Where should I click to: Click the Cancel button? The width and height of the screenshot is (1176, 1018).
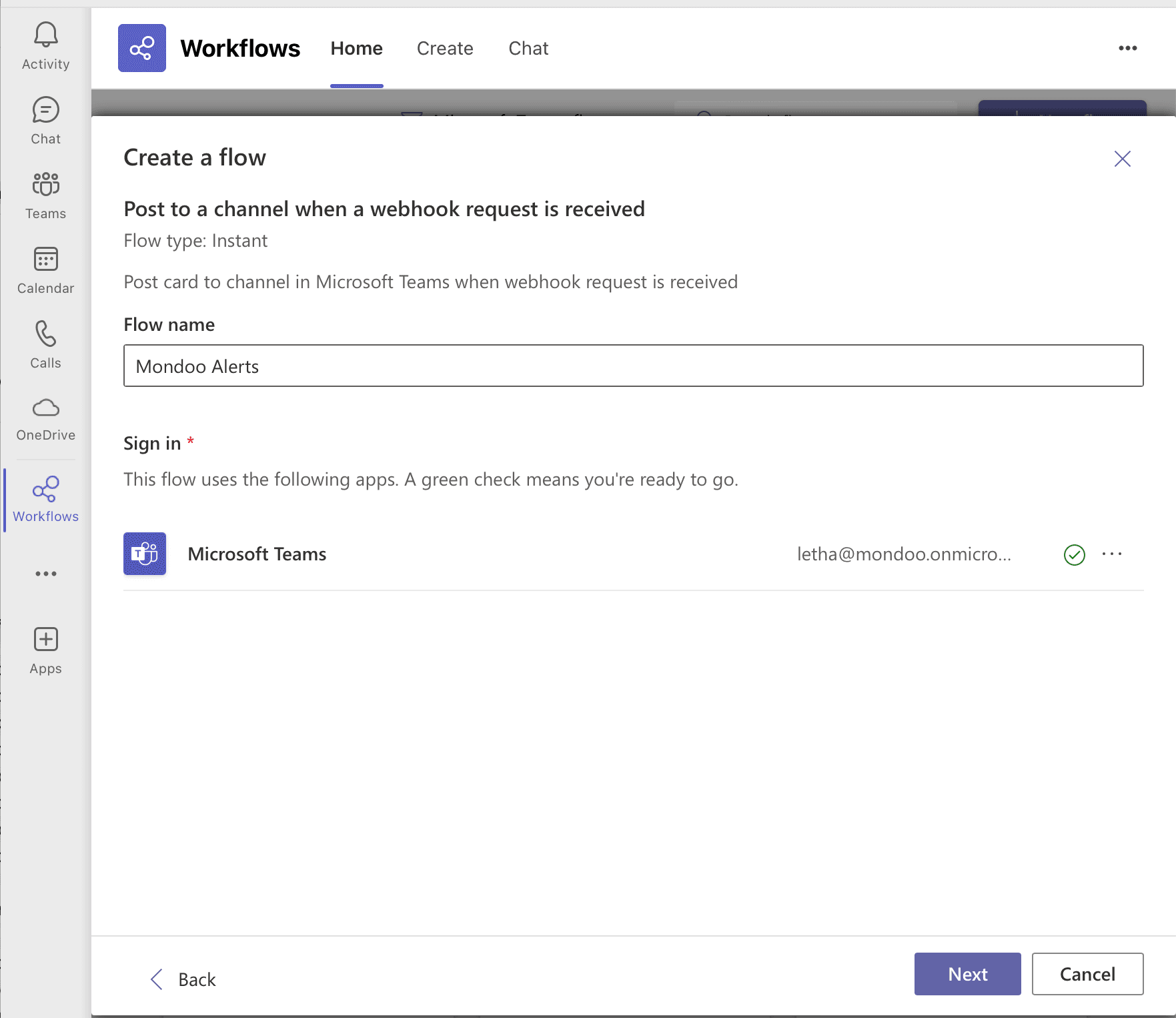(x=1087, y=974)
